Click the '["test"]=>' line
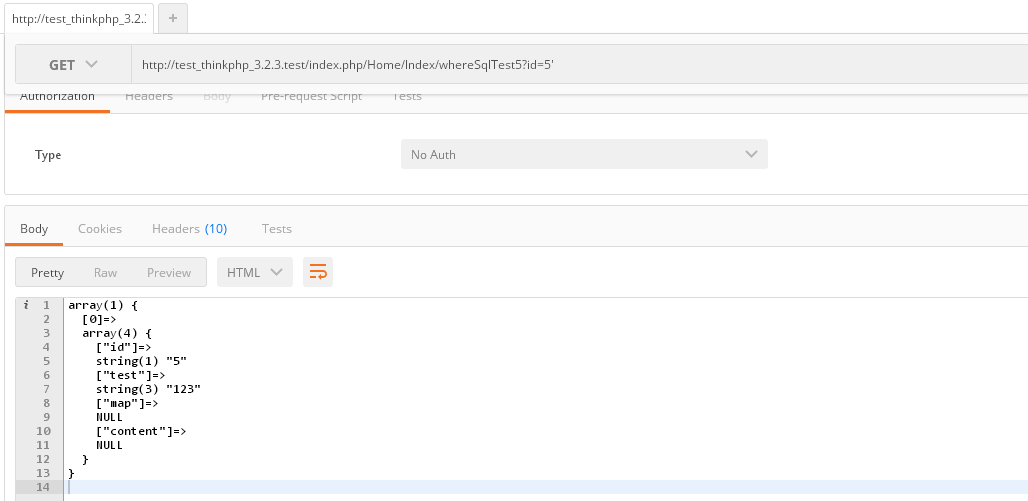Image resolution: width=1028 pixels, height=501 pixels. coord(130,375)
